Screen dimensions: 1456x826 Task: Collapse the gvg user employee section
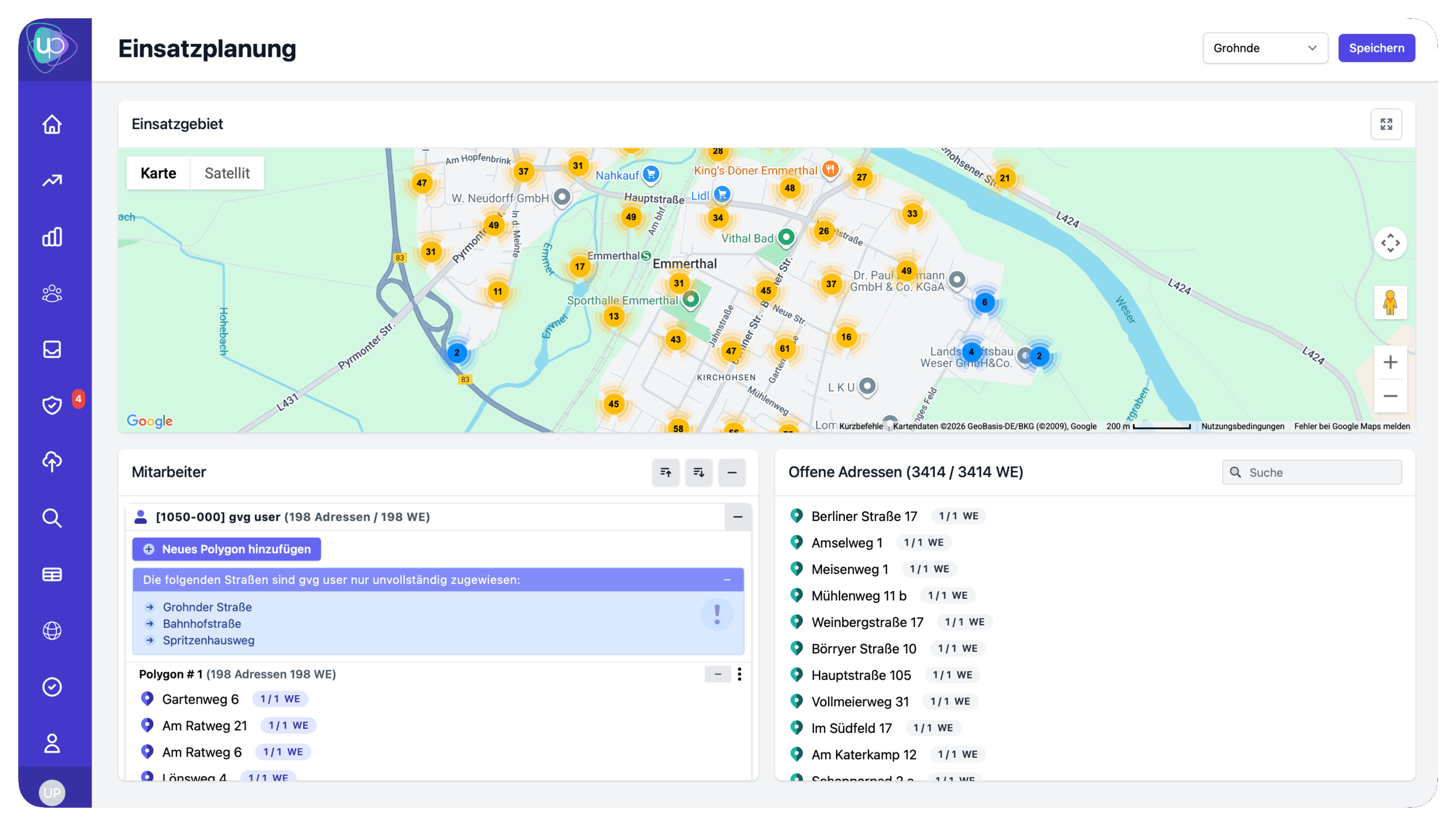[x=738, y=517]
